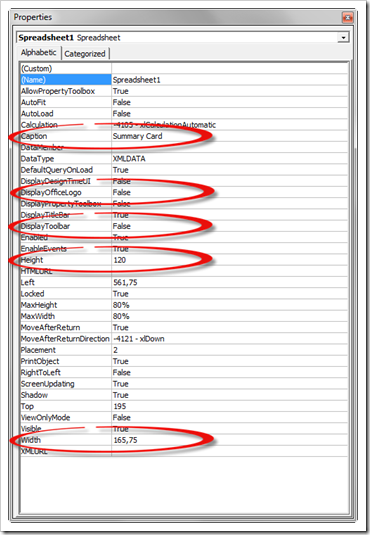
Task: Select the Placement property
Action: tap(38, 350)
